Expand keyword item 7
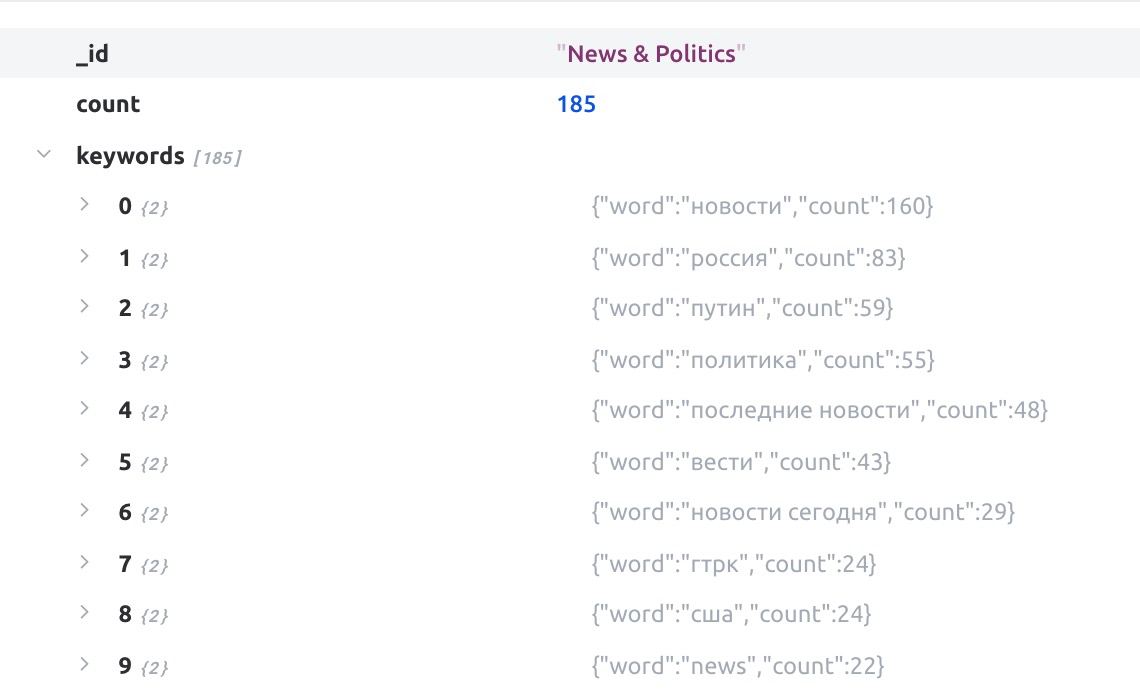This screenshot has width=1140, height=696. pyautogui.click(x=84, y=563)
